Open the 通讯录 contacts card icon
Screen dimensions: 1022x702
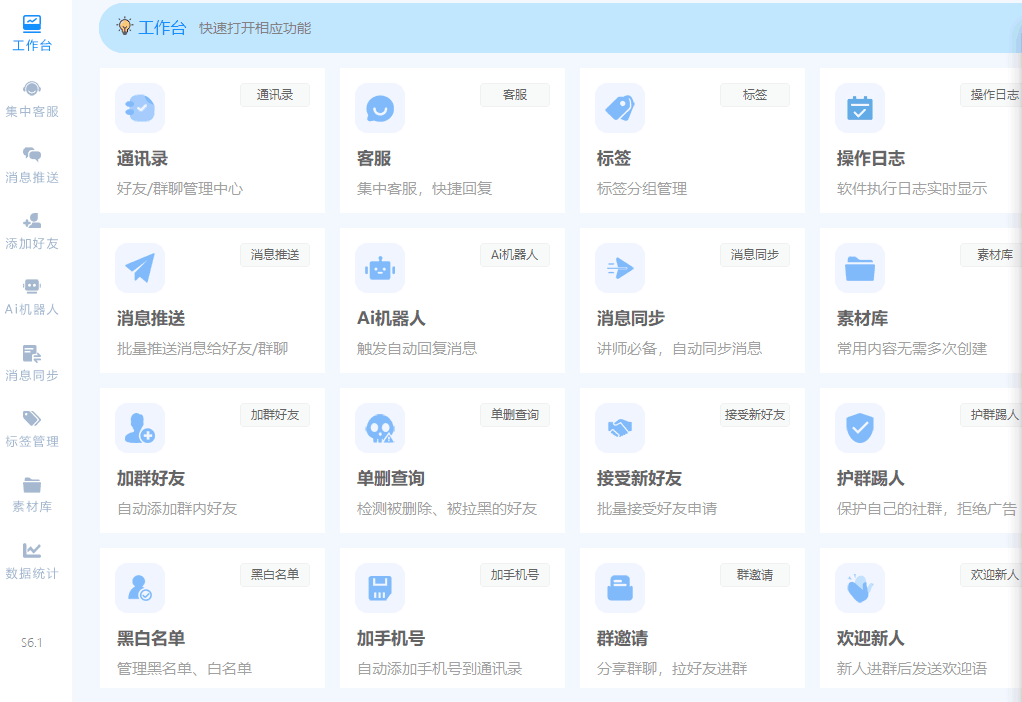[x=140, y=108]
